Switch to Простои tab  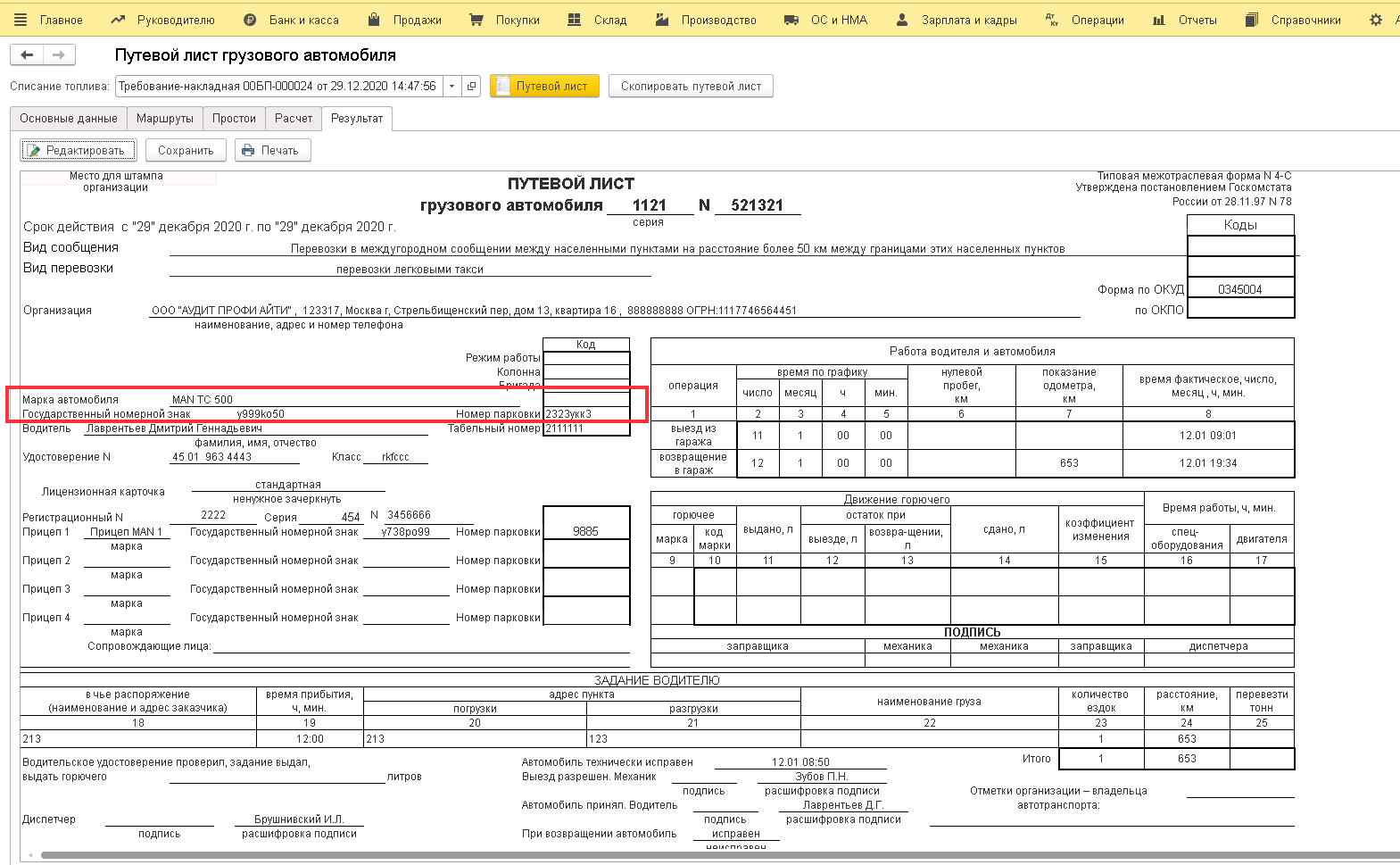(234, 118)
